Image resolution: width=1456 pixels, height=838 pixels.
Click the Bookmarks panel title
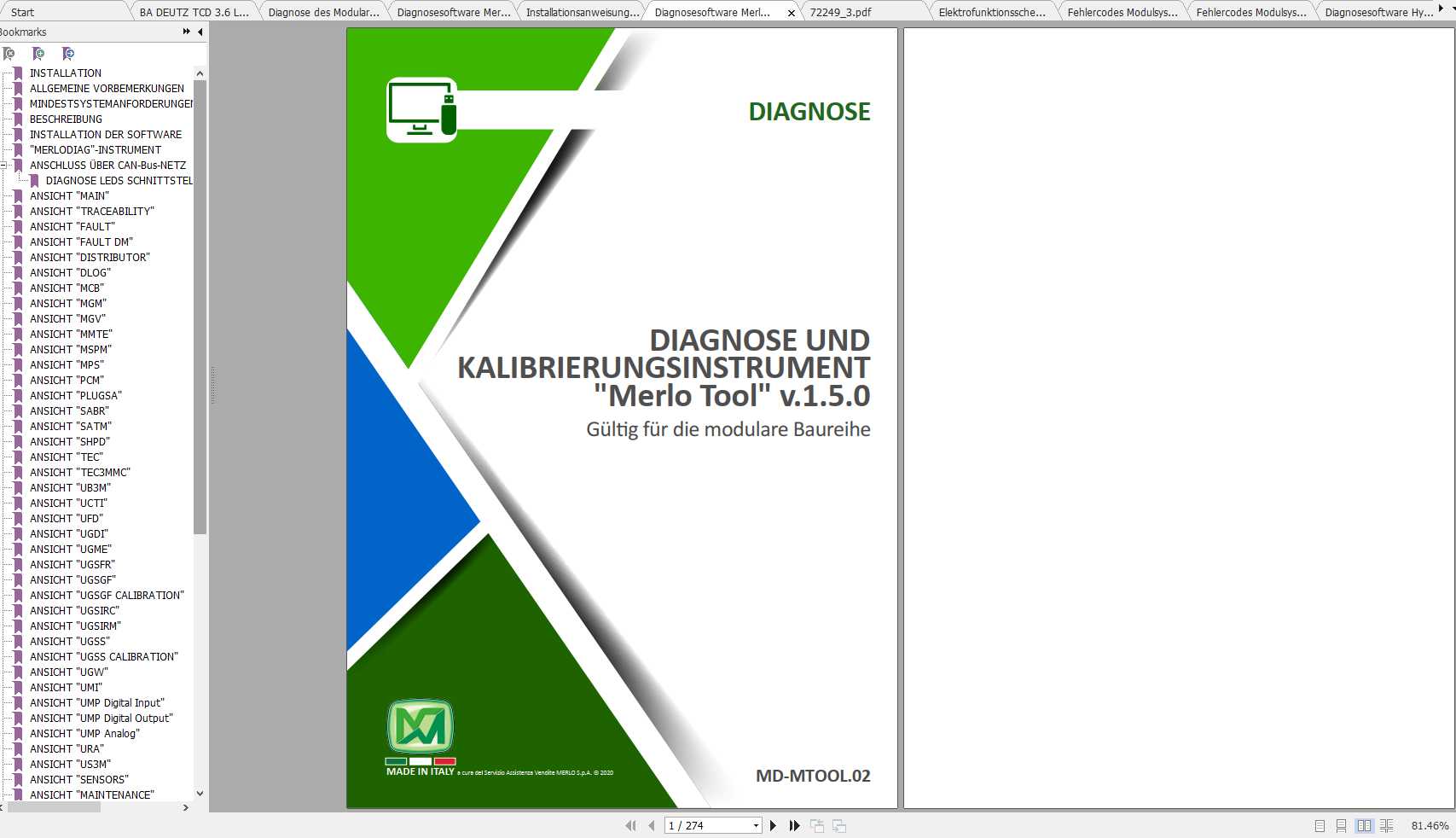(x=23, y=32)
